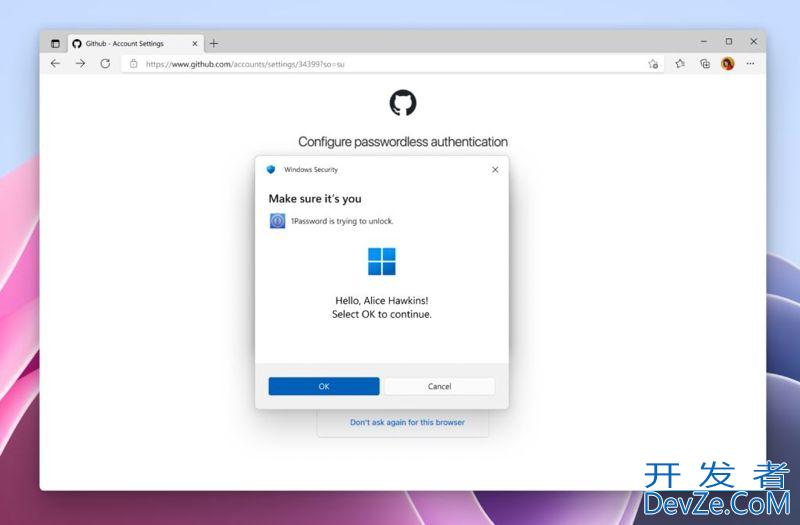Click the 'Make sure it's you' heading
800x525 pixels.
pyautogui.click(x=315, y=199)
